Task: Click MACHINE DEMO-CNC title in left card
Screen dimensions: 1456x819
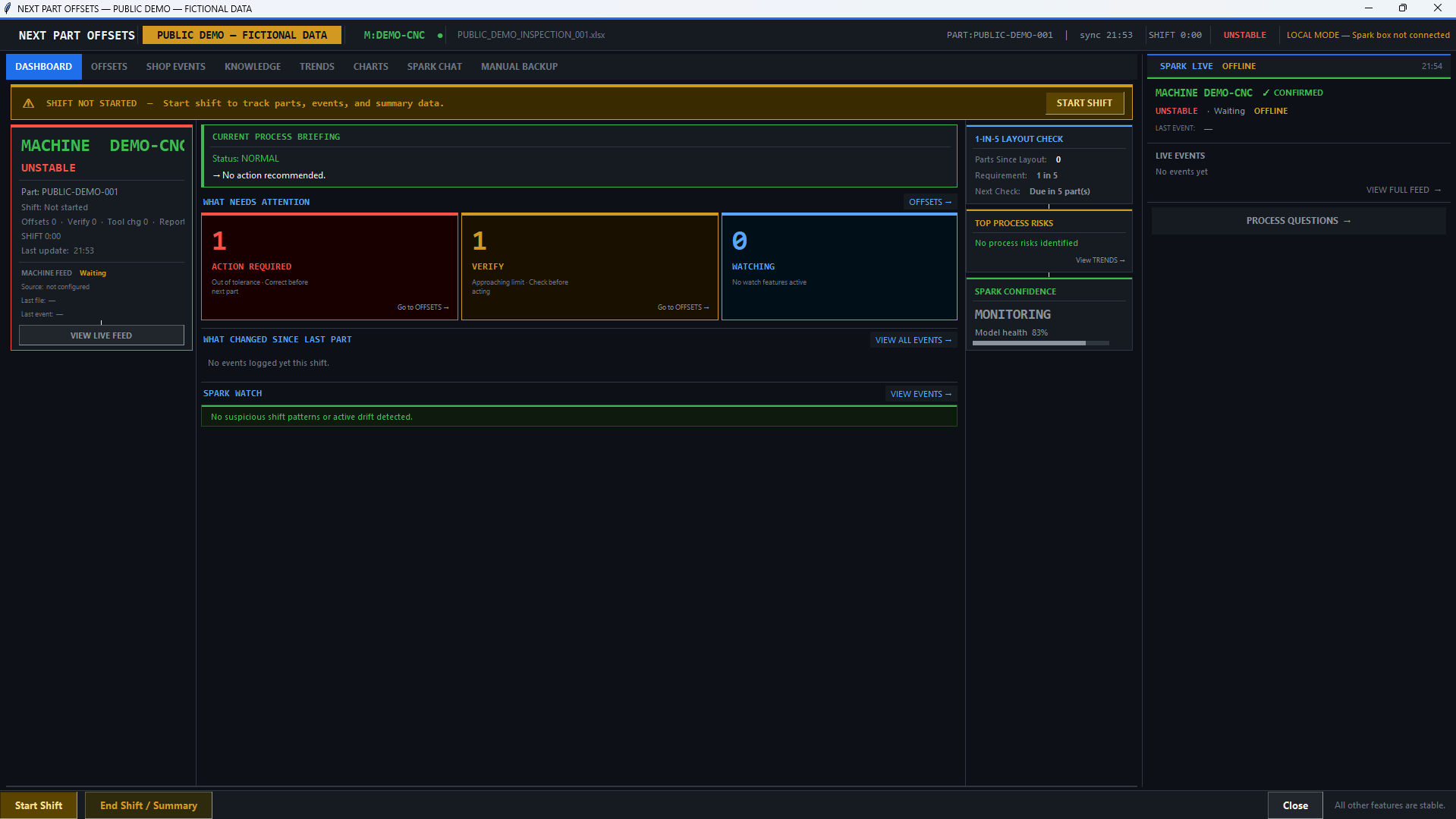Action: tap(102, 146)
